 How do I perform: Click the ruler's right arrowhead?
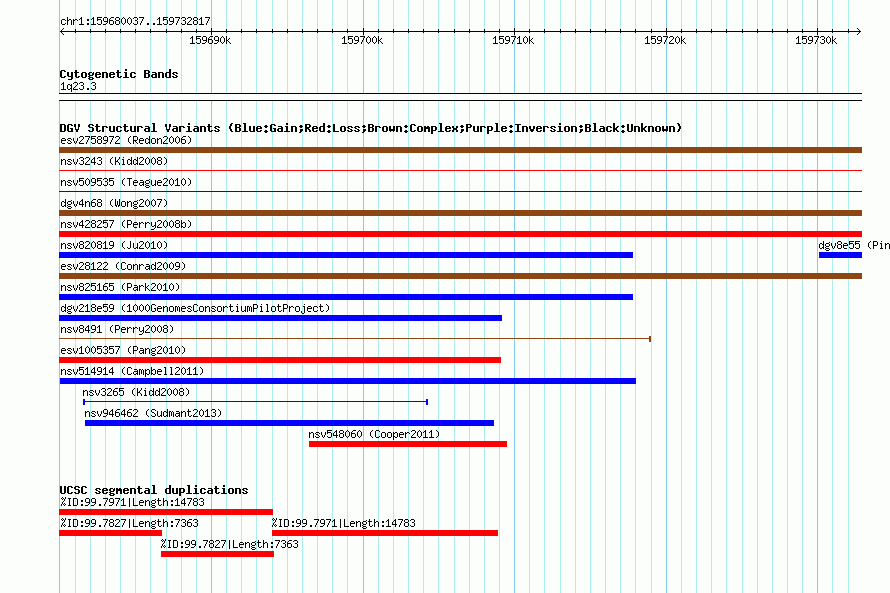tap(859, 32)
